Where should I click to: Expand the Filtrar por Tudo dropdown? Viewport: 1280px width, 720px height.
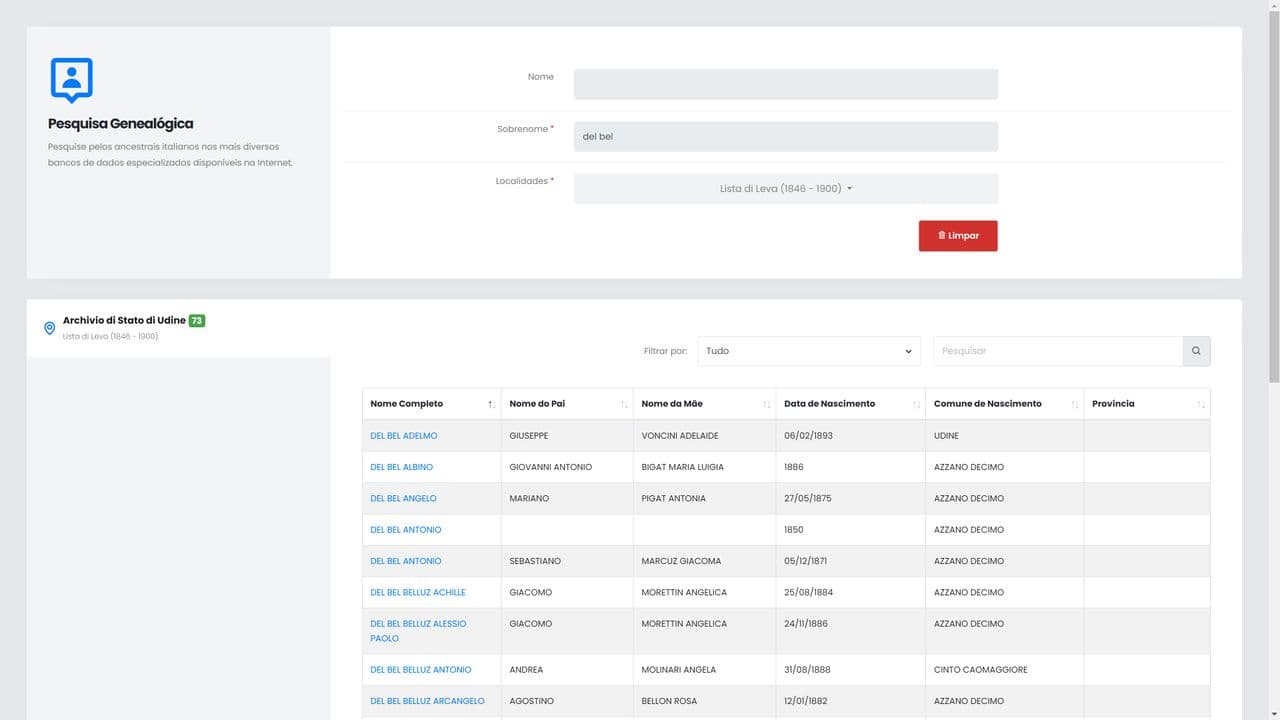808,351
